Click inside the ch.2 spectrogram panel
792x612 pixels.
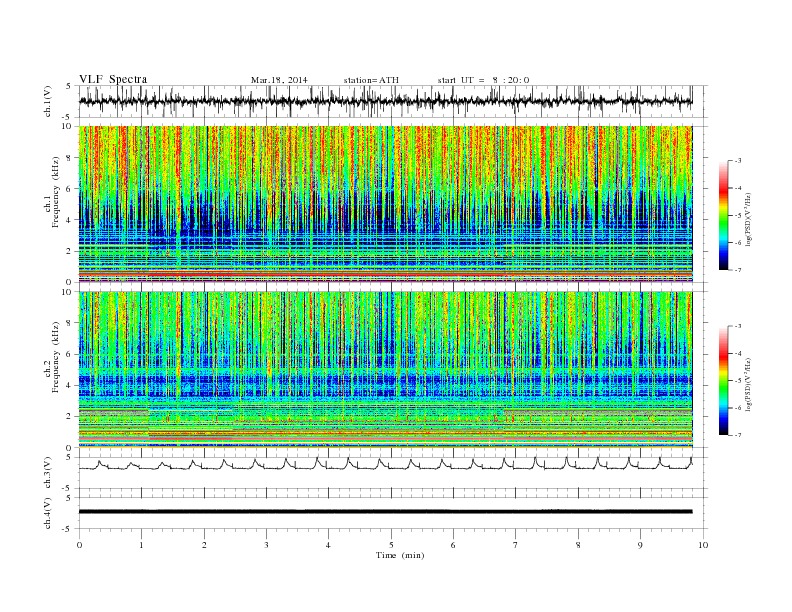point(385,369)
